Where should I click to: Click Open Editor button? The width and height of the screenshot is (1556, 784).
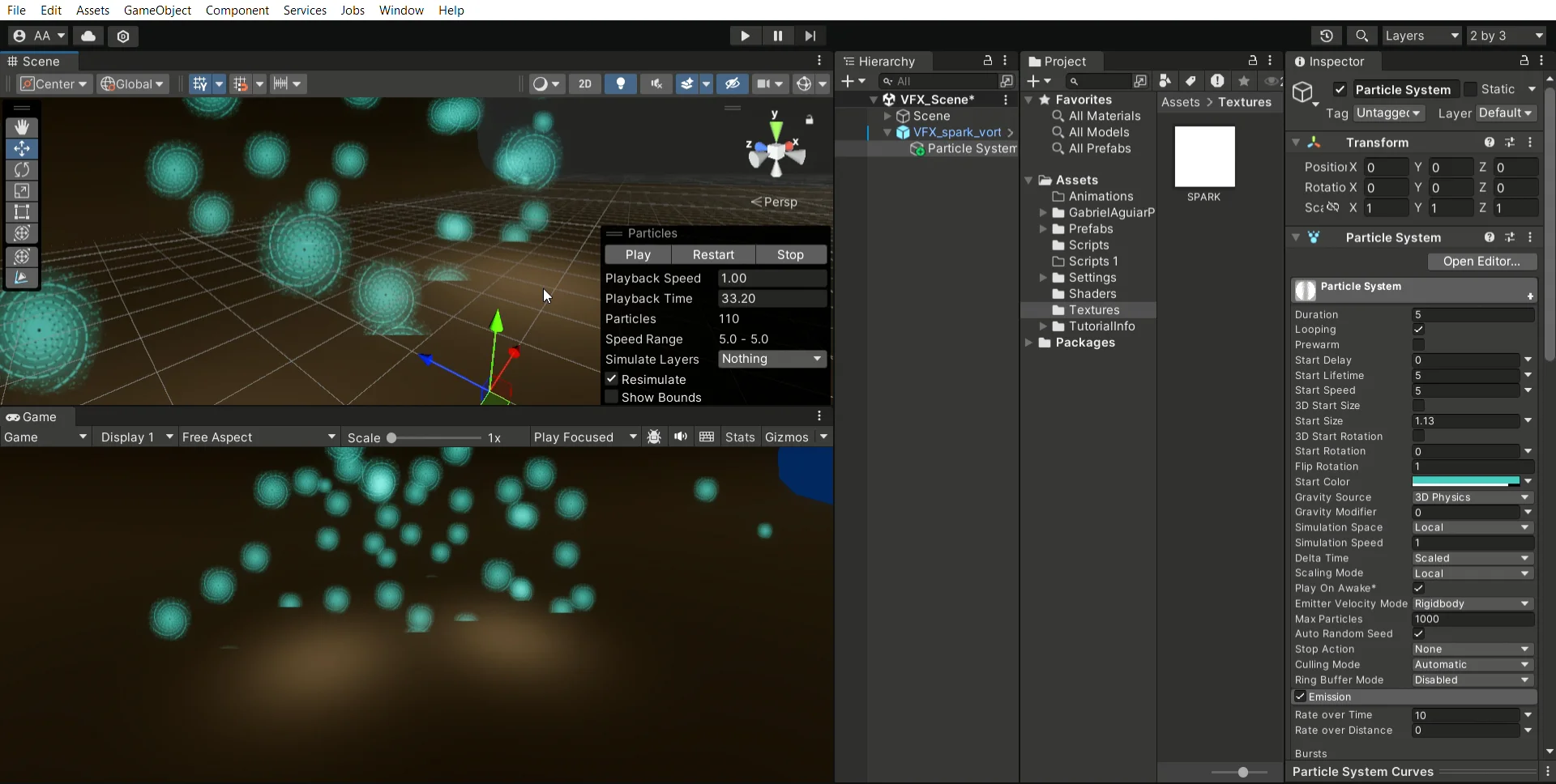tap(1481, 261)
